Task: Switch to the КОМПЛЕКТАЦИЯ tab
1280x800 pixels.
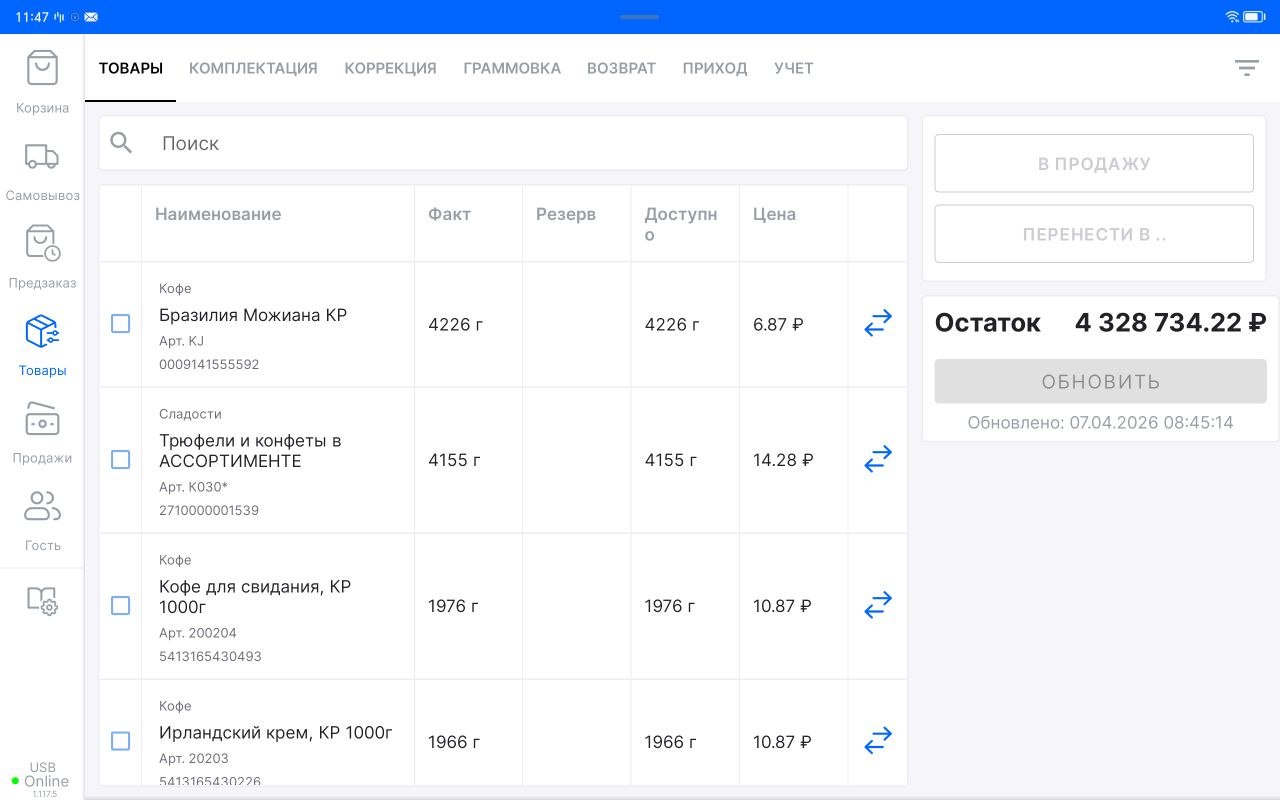Action: (x=252, y=68)
